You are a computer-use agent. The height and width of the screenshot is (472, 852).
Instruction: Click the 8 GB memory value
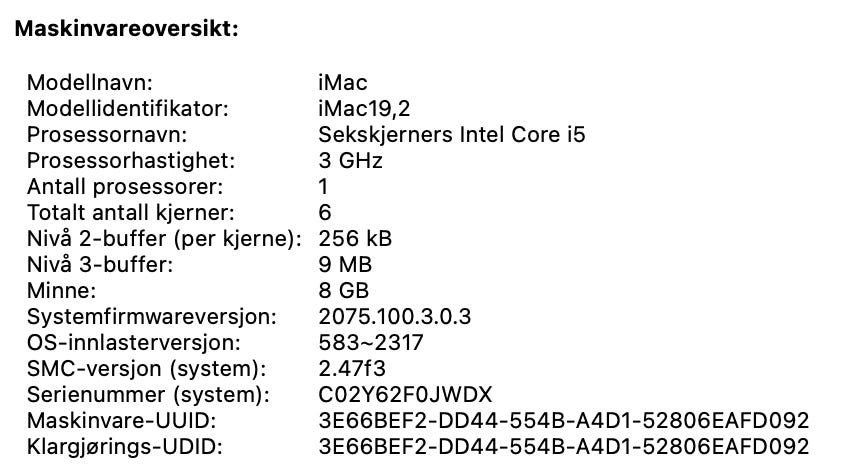344,291
